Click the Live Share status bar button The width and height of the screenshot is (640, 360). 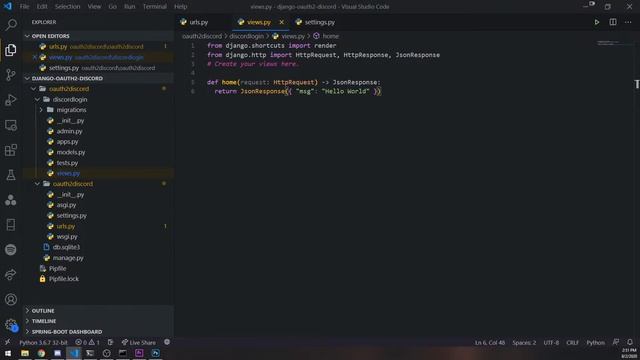139,342
